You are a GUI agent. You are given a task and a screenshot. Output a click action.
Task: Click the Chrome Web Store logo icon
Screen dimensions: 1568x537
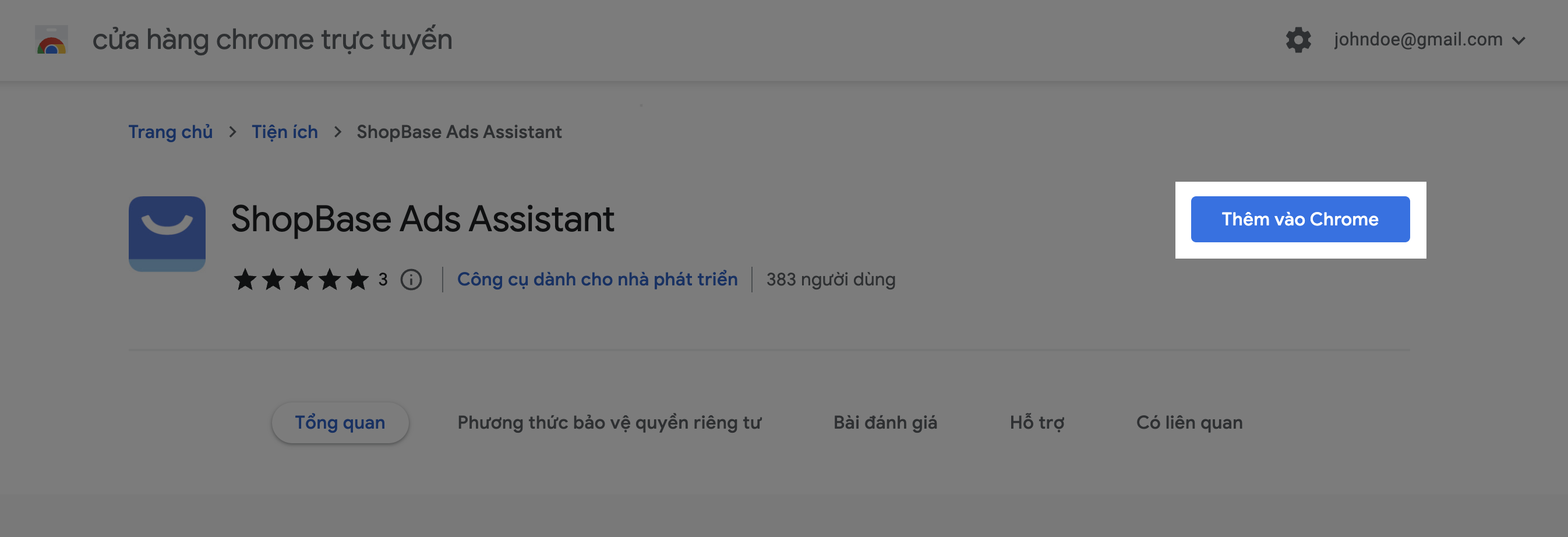pyautogui.click(x=52, y=40)
